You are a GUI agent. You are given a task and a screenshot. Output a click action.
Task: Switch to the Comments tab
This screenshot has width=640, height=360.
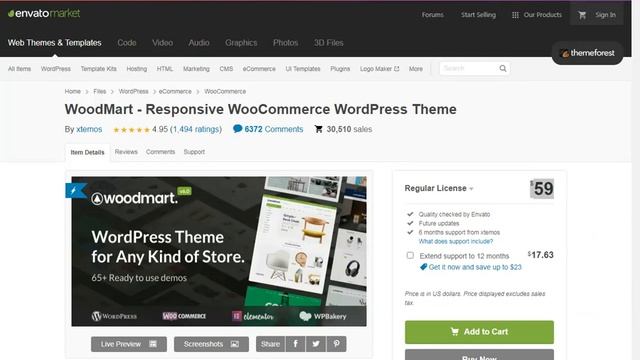(x=160, y=152)
